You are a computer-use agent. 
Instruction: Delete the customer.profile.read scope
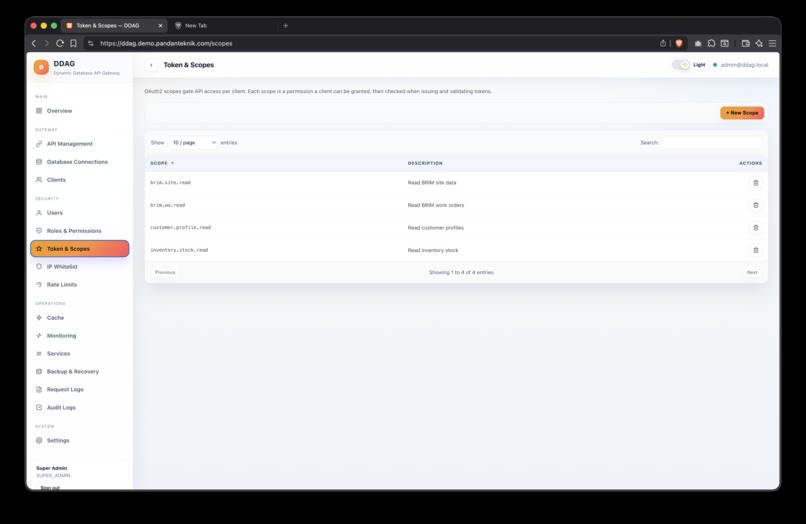(756, 227)
